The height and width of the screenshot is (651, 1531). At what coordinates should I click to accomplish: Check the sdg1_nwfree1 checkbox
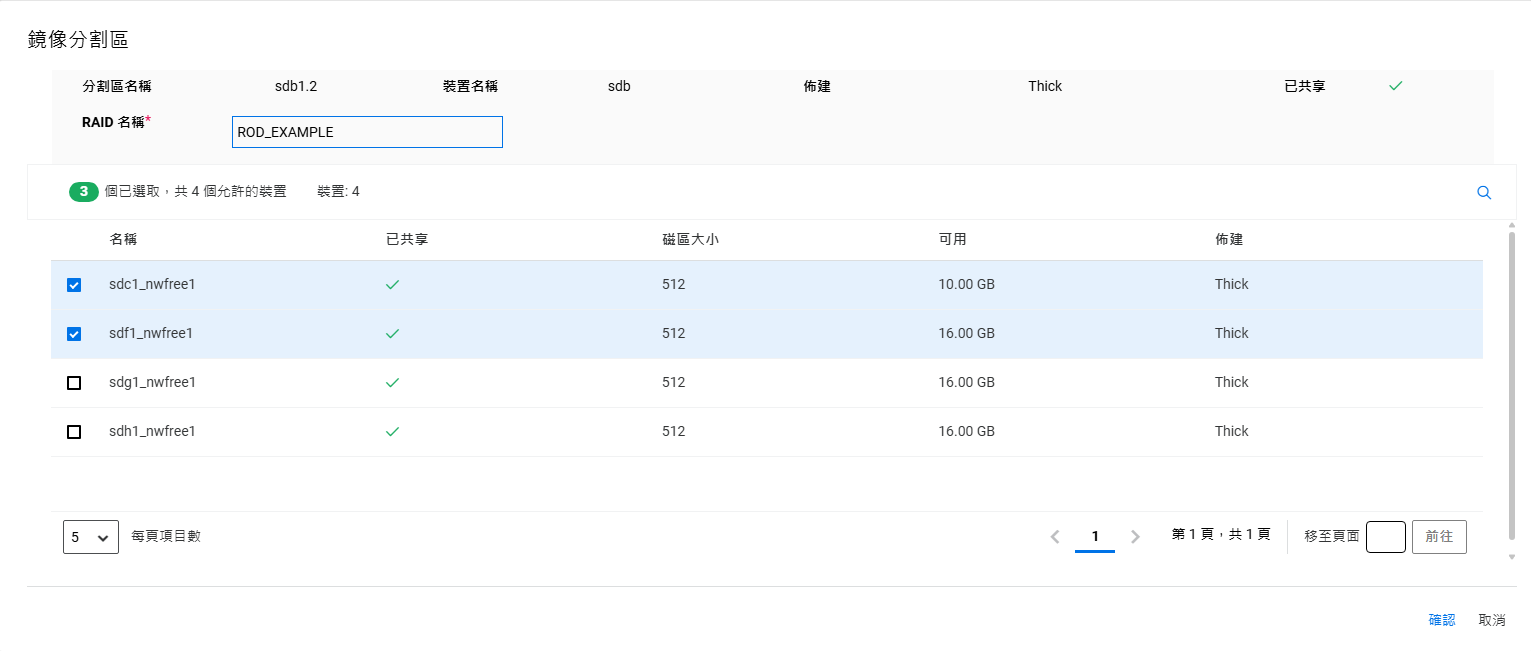click(74, 383)
